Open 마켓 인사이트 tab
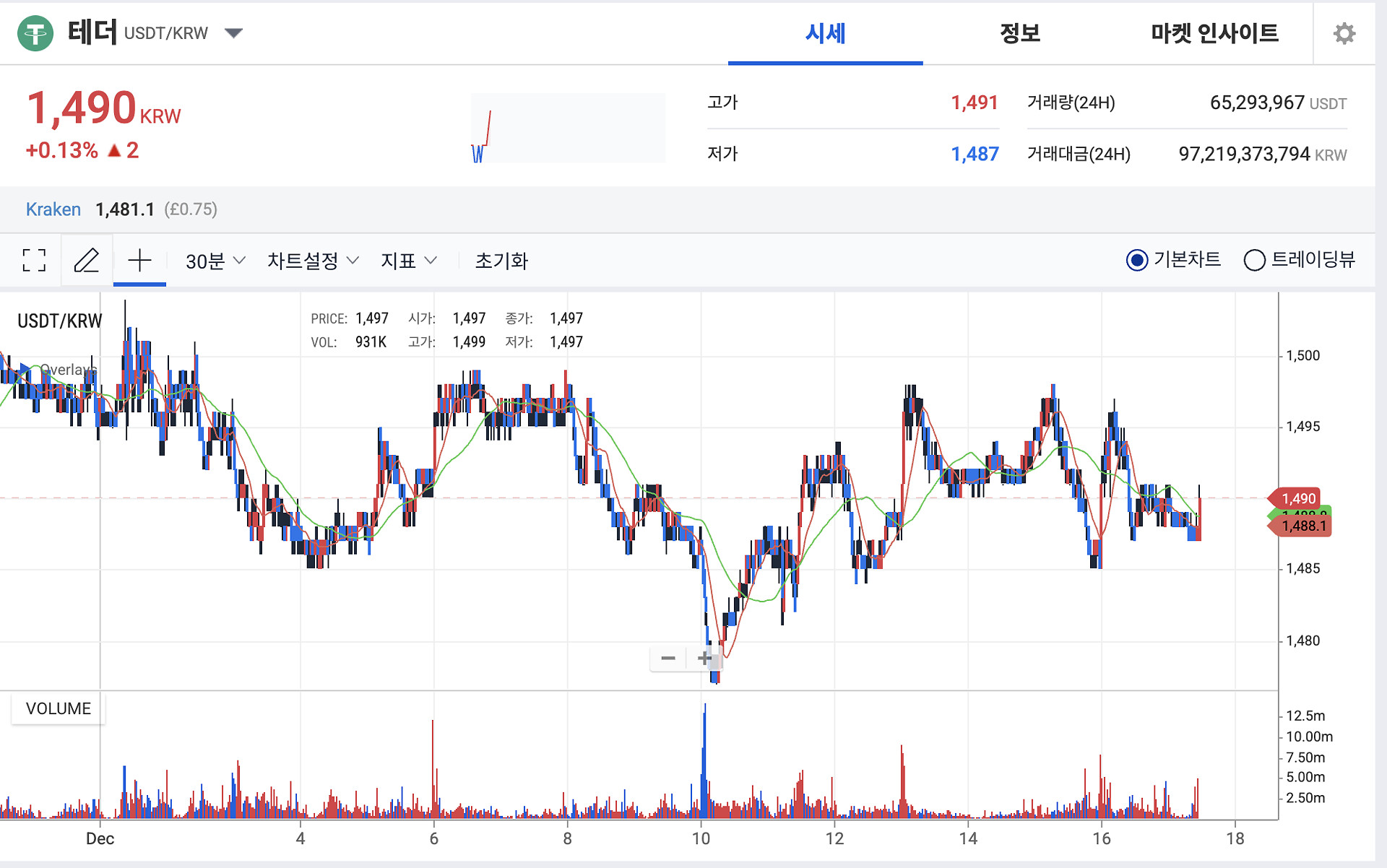This screenshot has height=868, width=1387. (x=1214, y=33)
